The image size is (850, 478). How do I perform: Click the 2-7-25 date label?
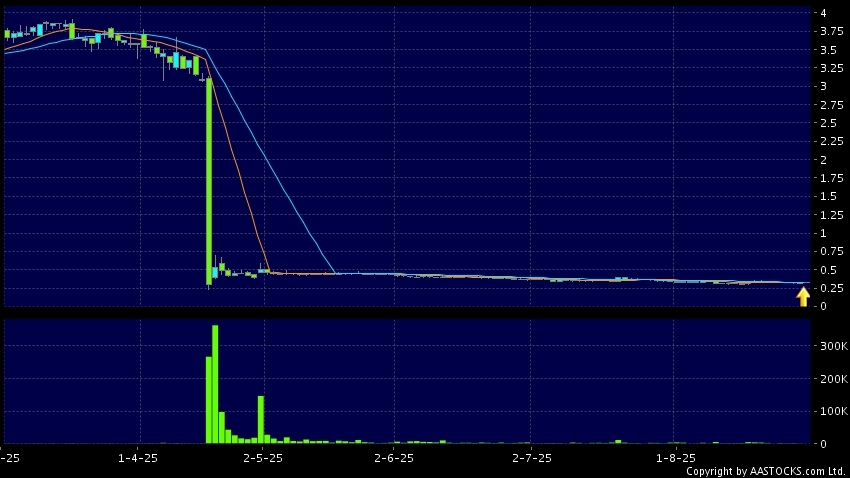click(x=532, y=458)
